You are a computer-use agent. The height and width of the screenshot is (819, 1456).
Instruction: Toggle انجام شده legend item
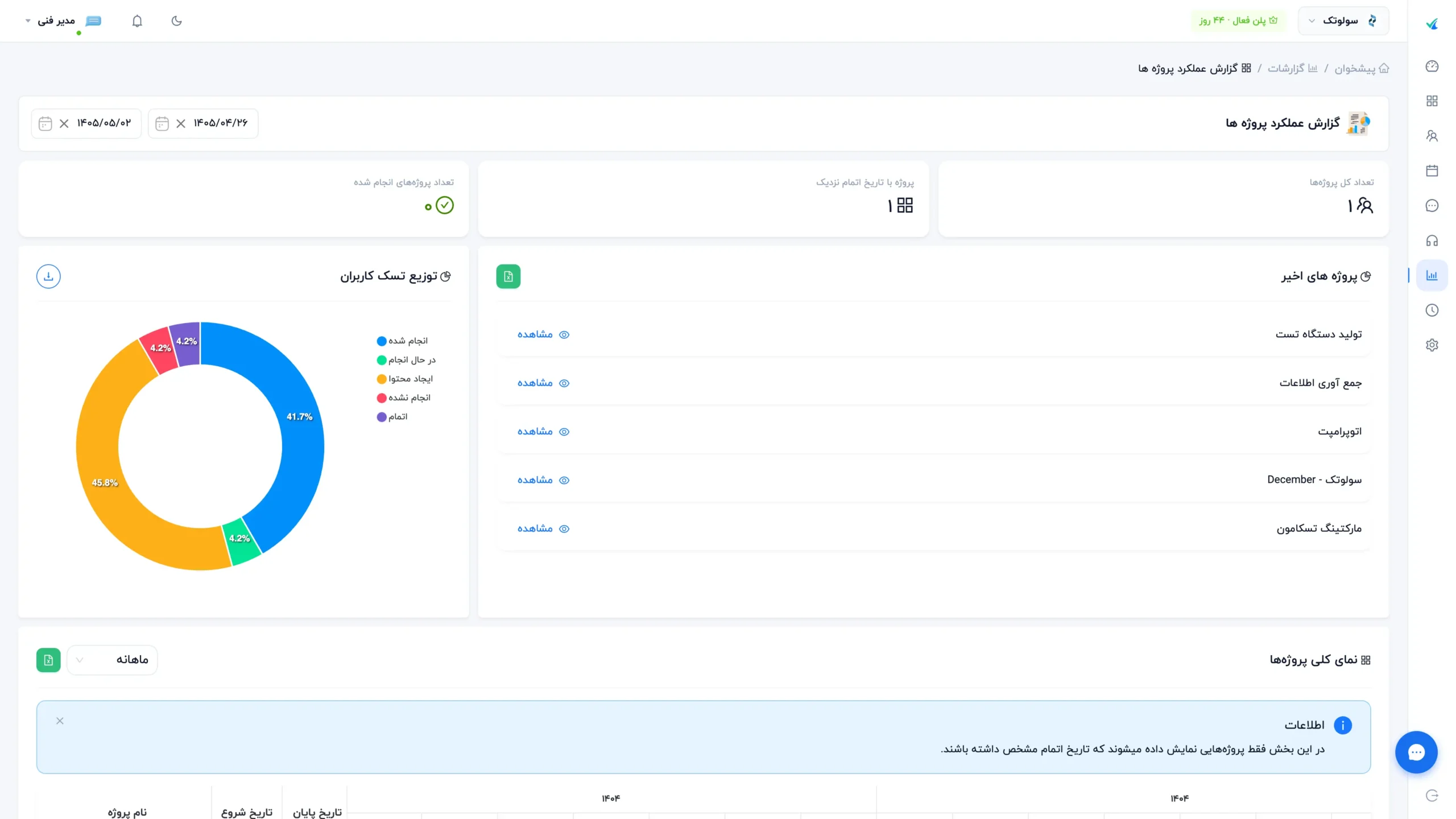(402, 341)
